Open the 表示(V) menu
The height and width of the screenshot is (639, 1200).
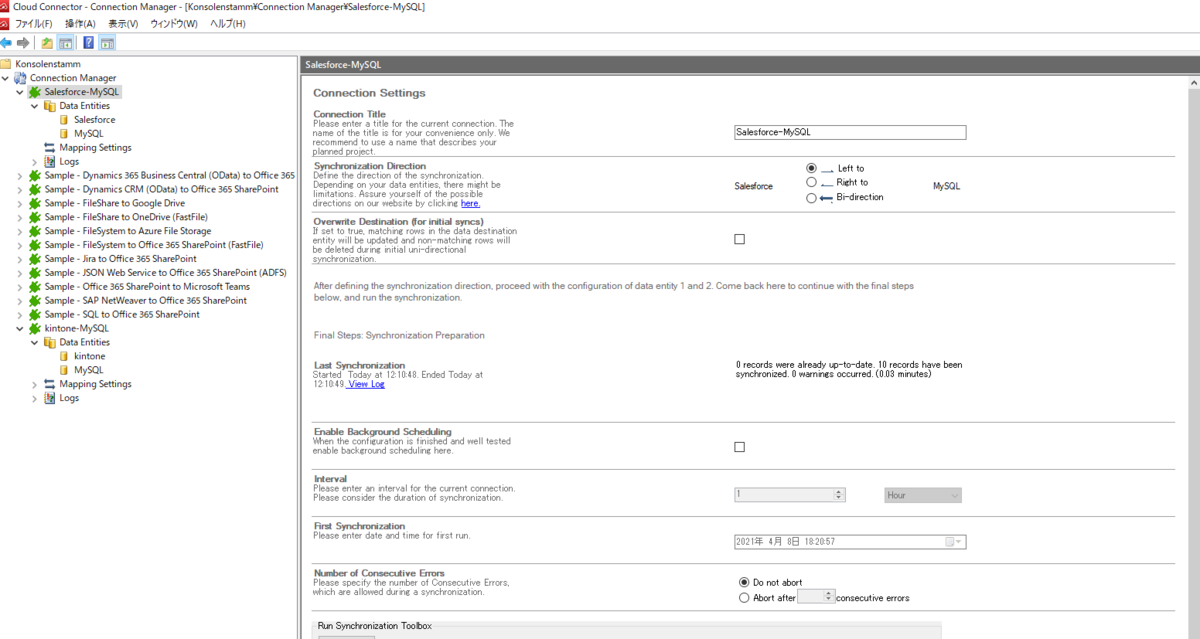point(124,23)
